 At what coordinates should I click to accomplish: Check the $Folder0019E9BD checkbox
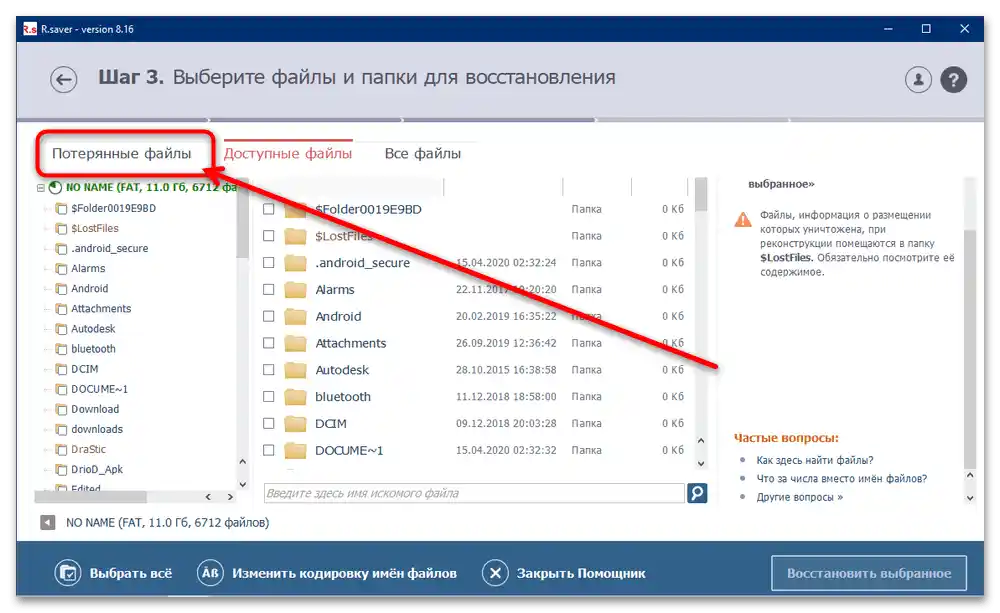pyautogui.click(x=268, y=209)
